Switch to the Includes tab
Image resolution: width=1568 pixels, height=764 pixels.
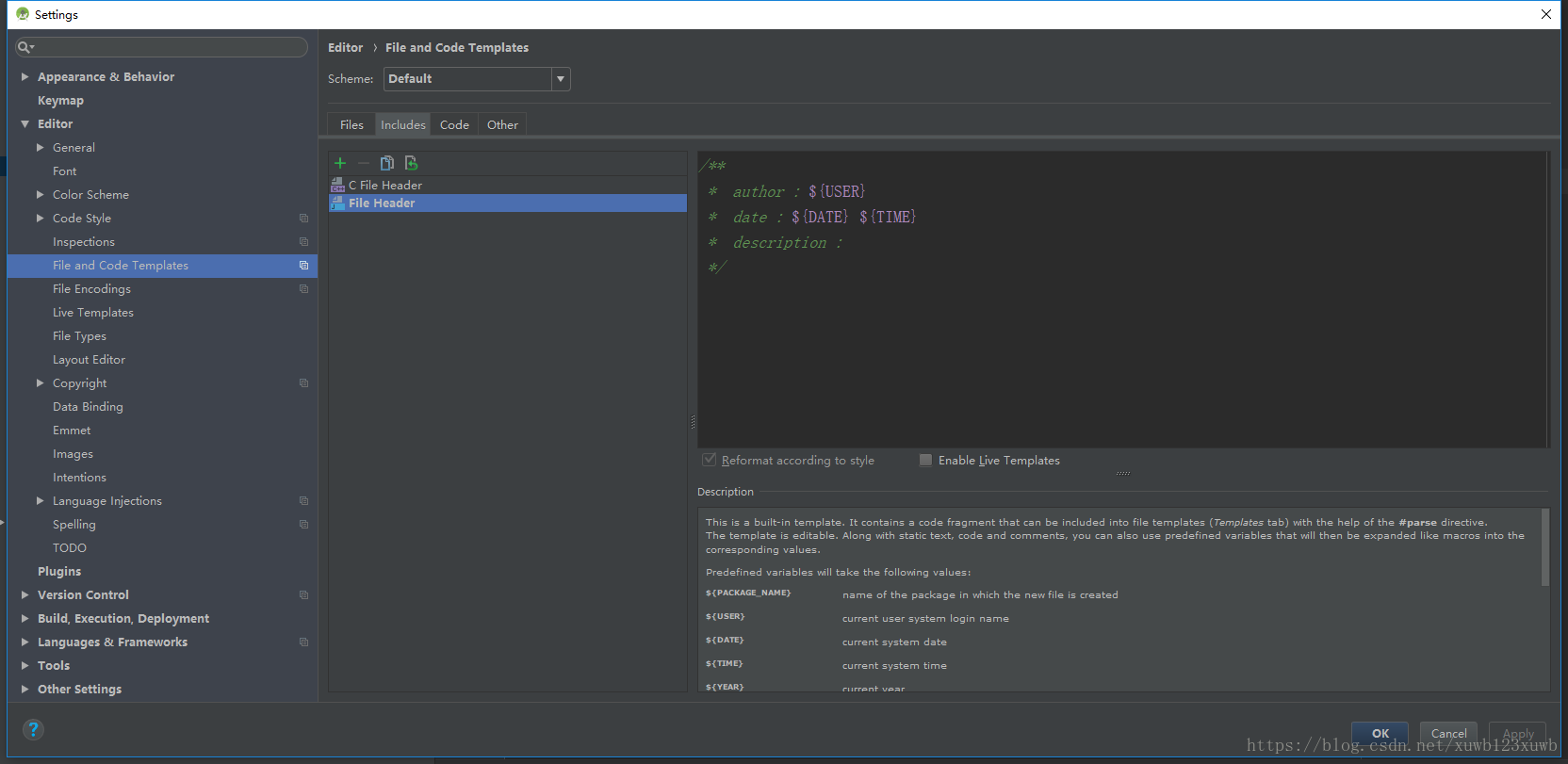[403, 124]
